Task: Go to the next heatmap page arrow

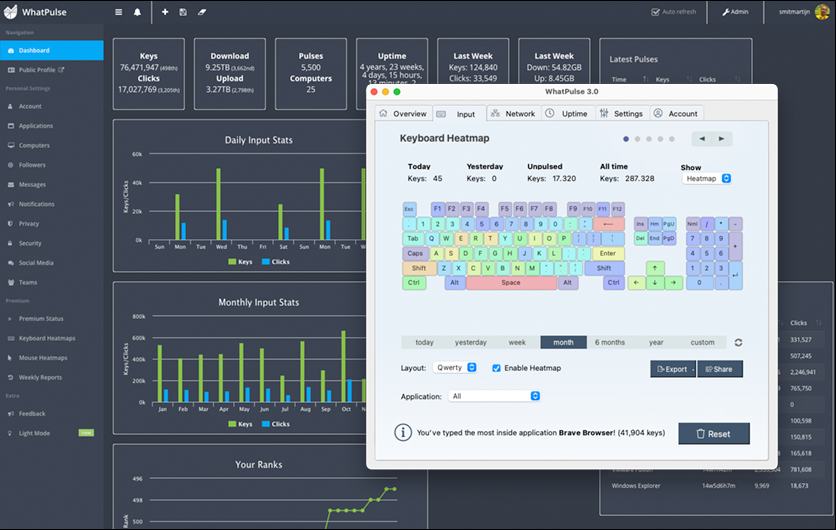Action: tap(721, 139)
